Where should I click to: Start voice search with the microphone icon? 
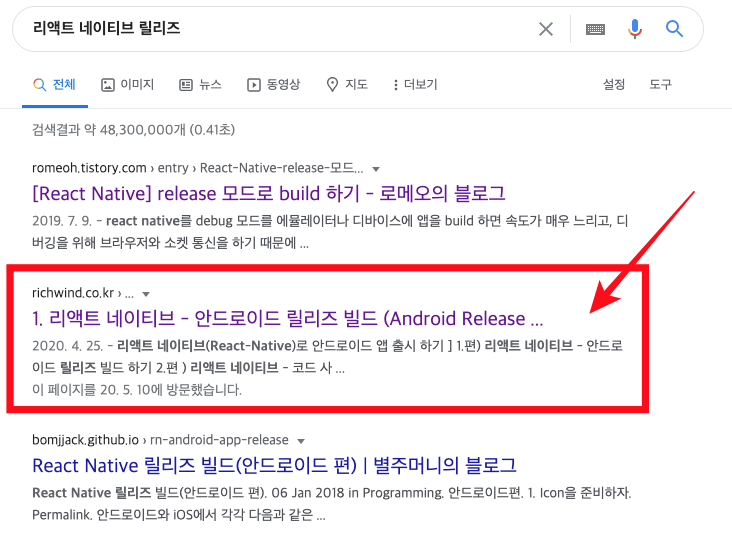click(x=634, y=29)
